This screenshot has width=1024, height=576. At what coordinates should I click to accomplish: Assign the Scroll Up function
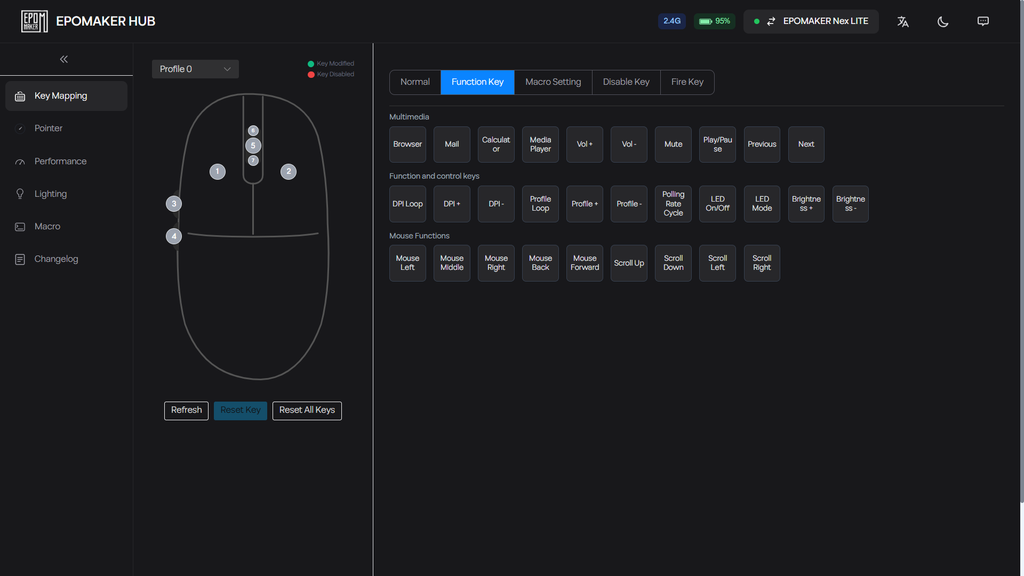click(629, 263)
